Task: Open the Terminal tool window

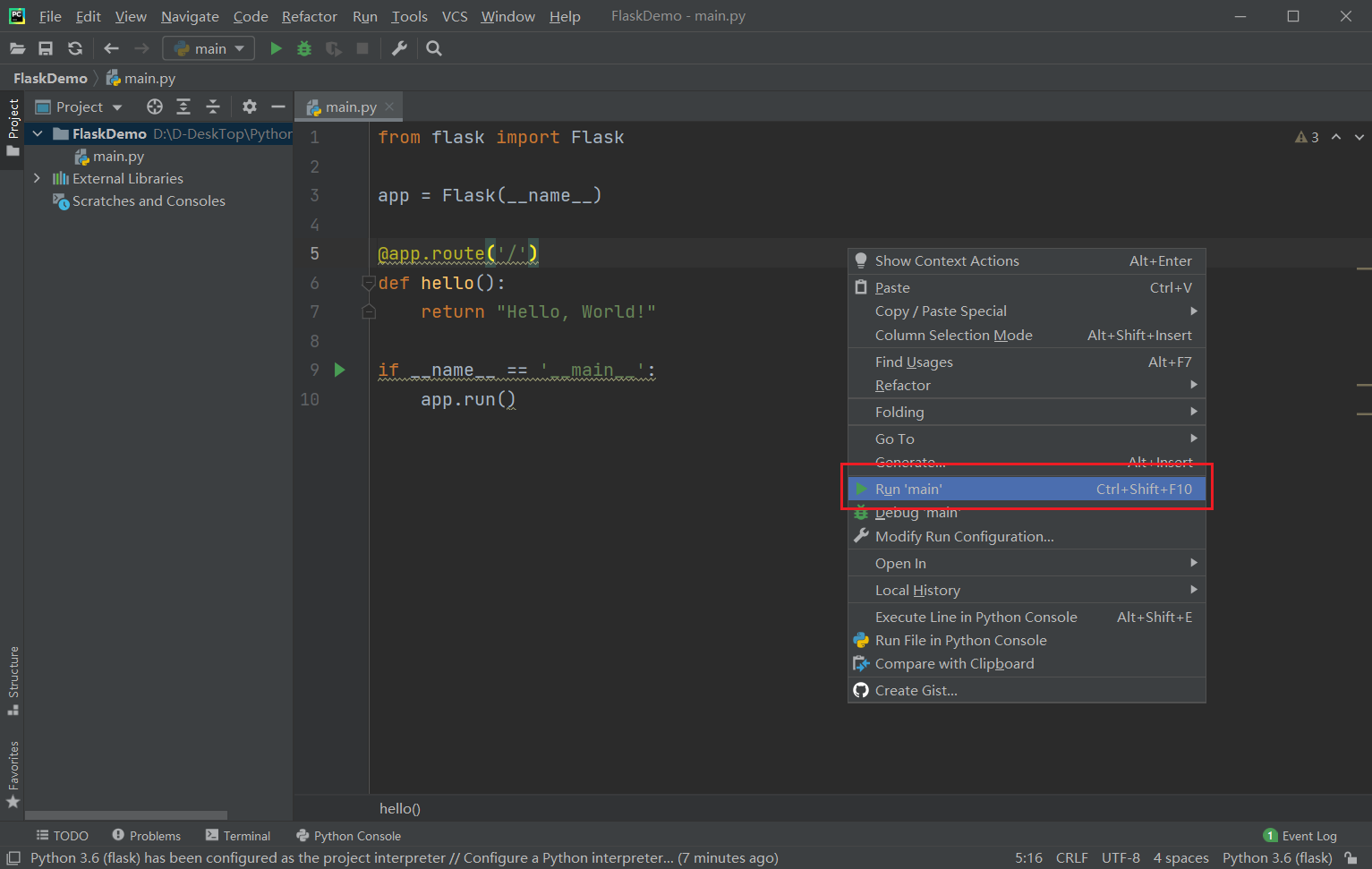Action: (x=238, y=836)
